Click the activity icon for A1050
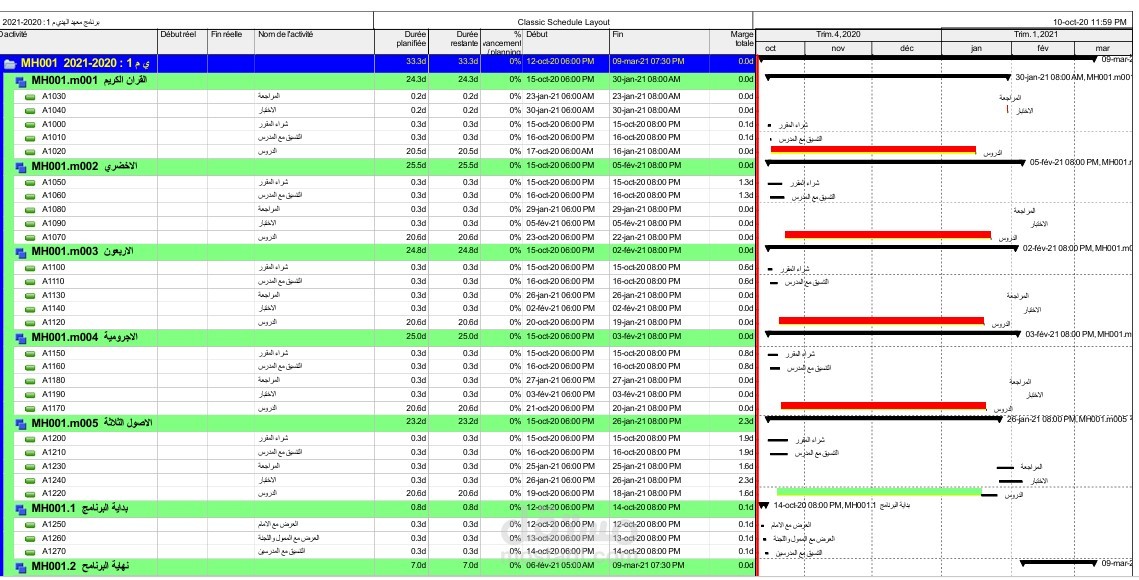The image size is (1139, 580). pos(30,182)
